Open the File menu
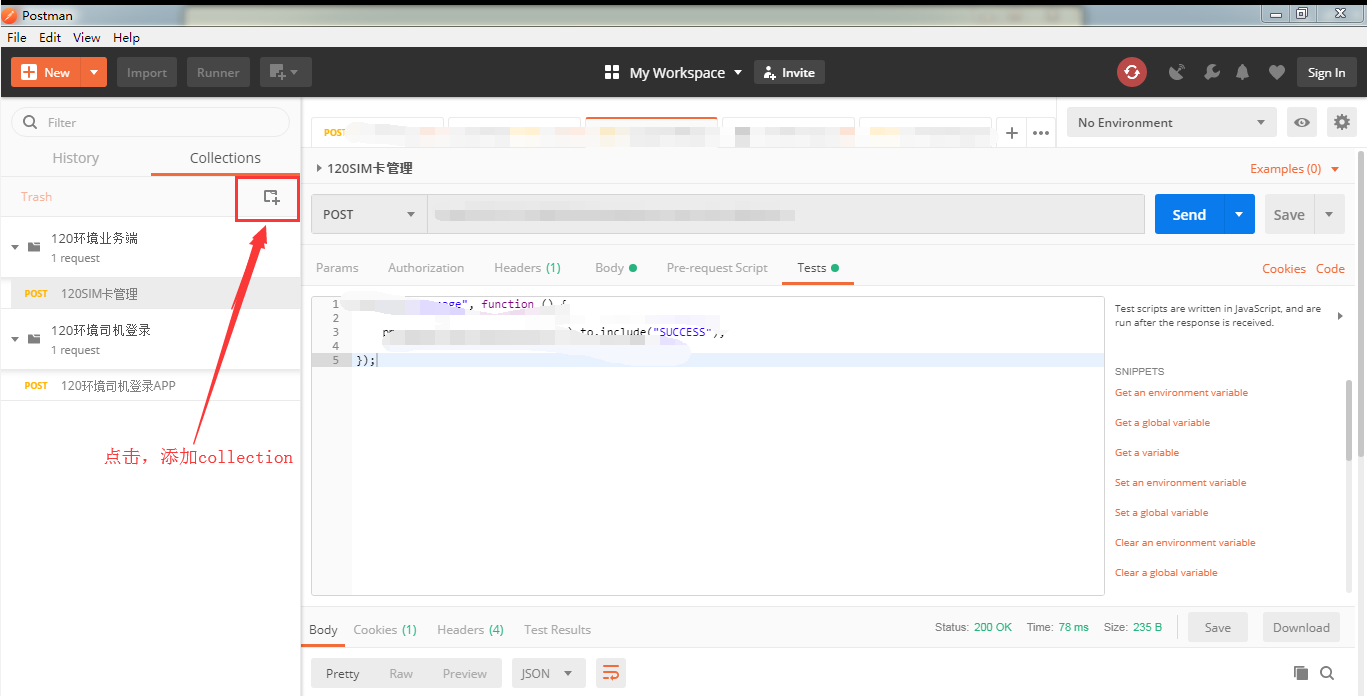 point(17,37)
